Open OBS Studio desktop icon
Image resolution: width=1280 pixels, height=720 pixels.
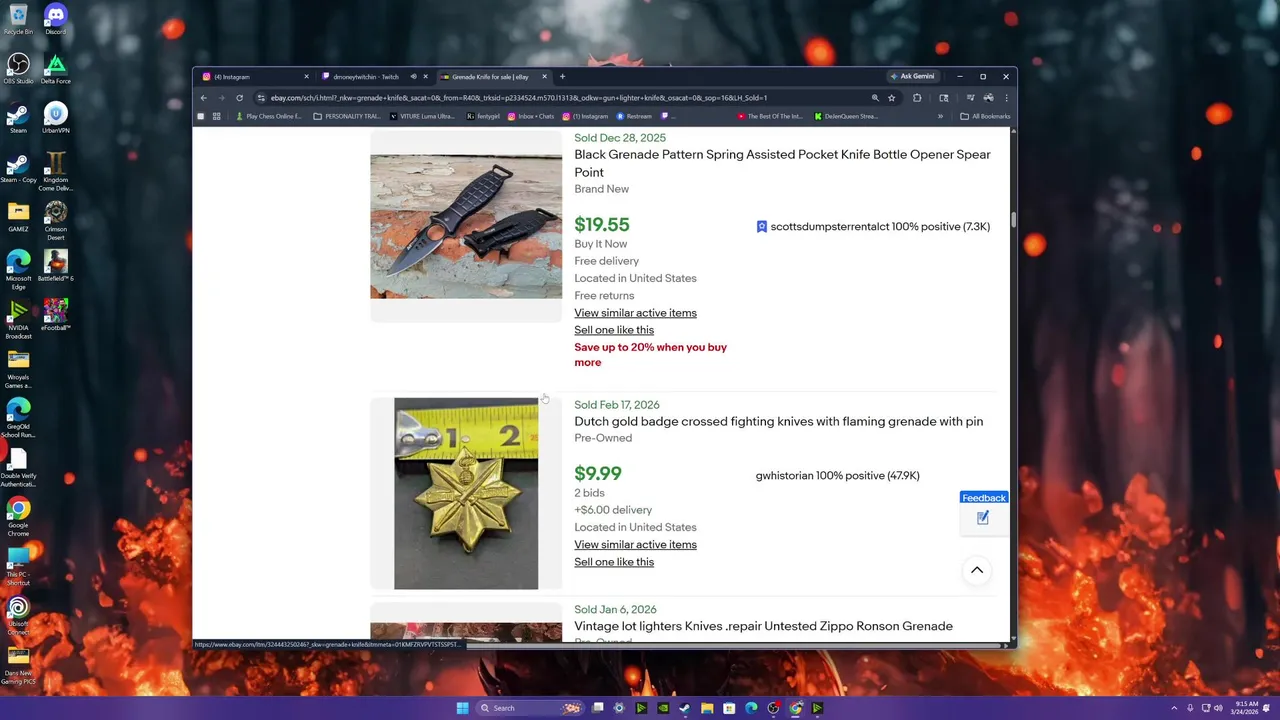18,68
